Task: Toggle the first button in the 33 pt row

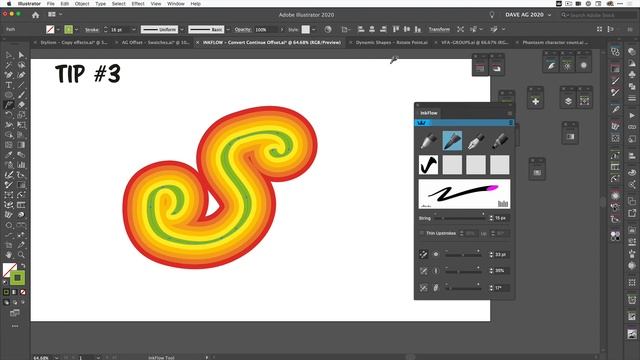Action: 423,254
